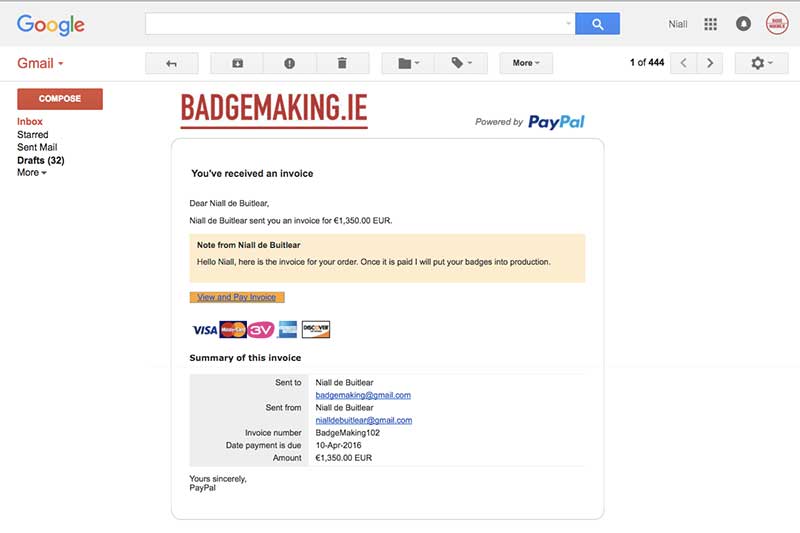The width and height of the screenshot is (800, 533).
Task: Click the amount €1,350.00 EUR in summary
Action: pos(343,458)
